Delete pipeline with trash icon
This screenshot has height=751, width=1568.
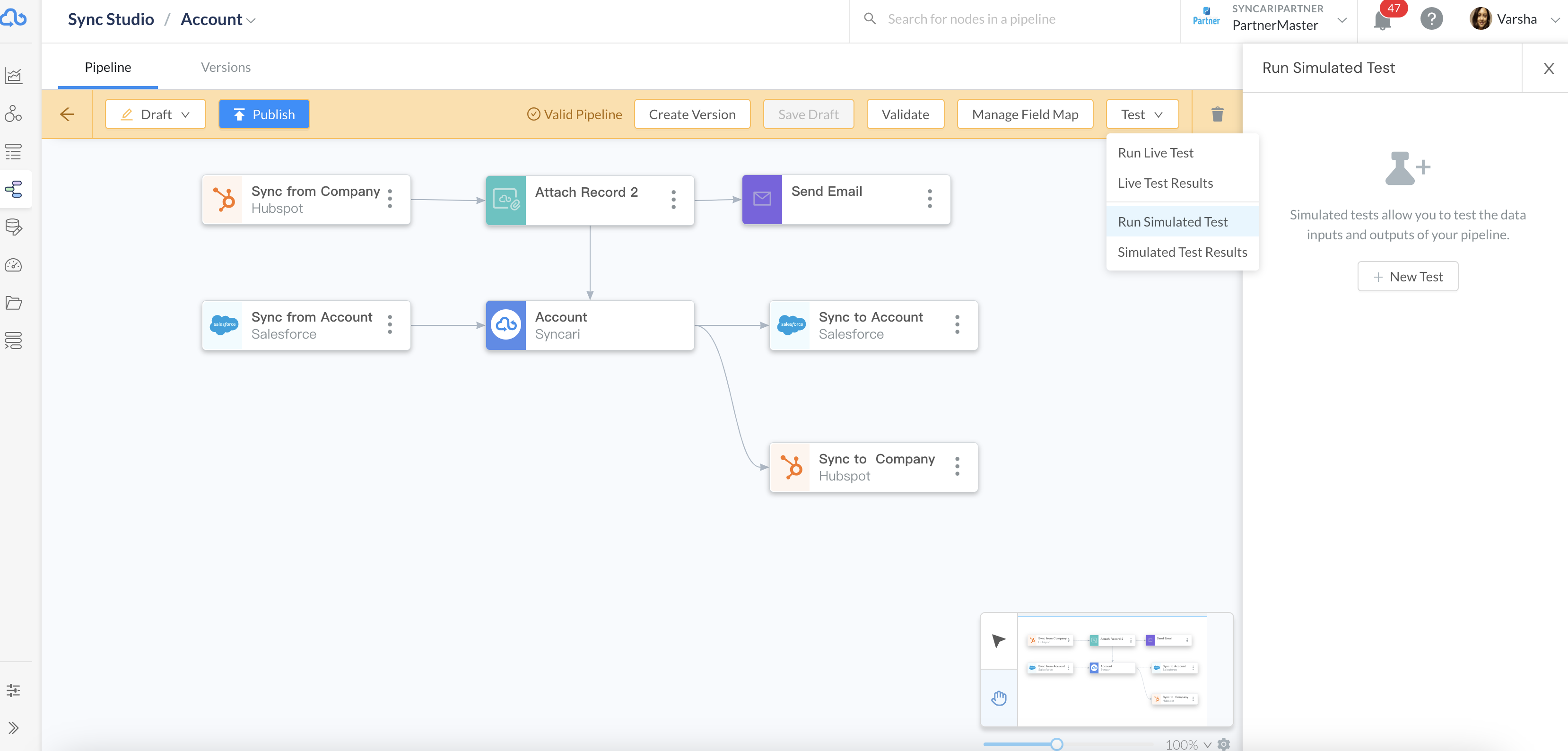click(x=1217, y=114)
